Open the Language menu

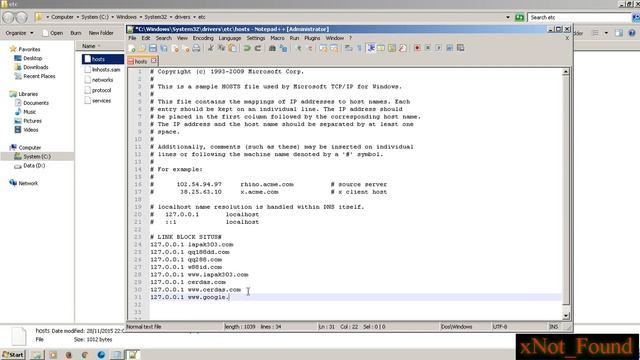coord(230,38)
